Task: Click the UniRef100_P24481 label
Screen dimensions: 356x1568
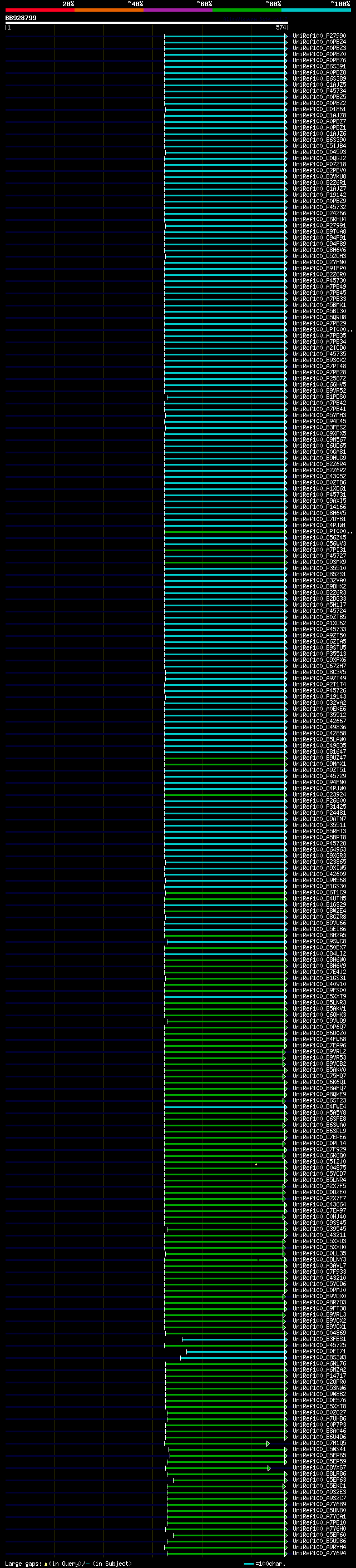Action: coord(319,813)
